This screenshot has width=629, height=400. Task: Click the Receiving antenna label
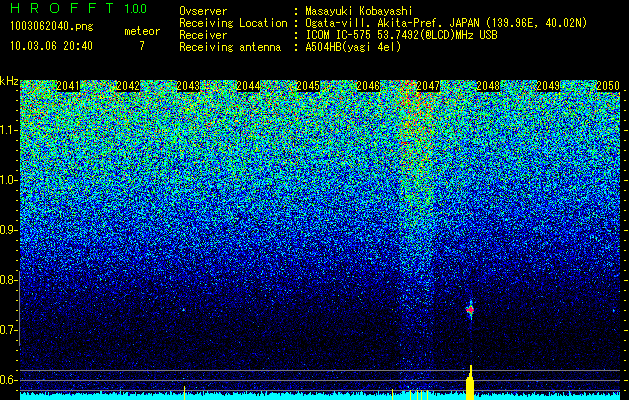230,47
